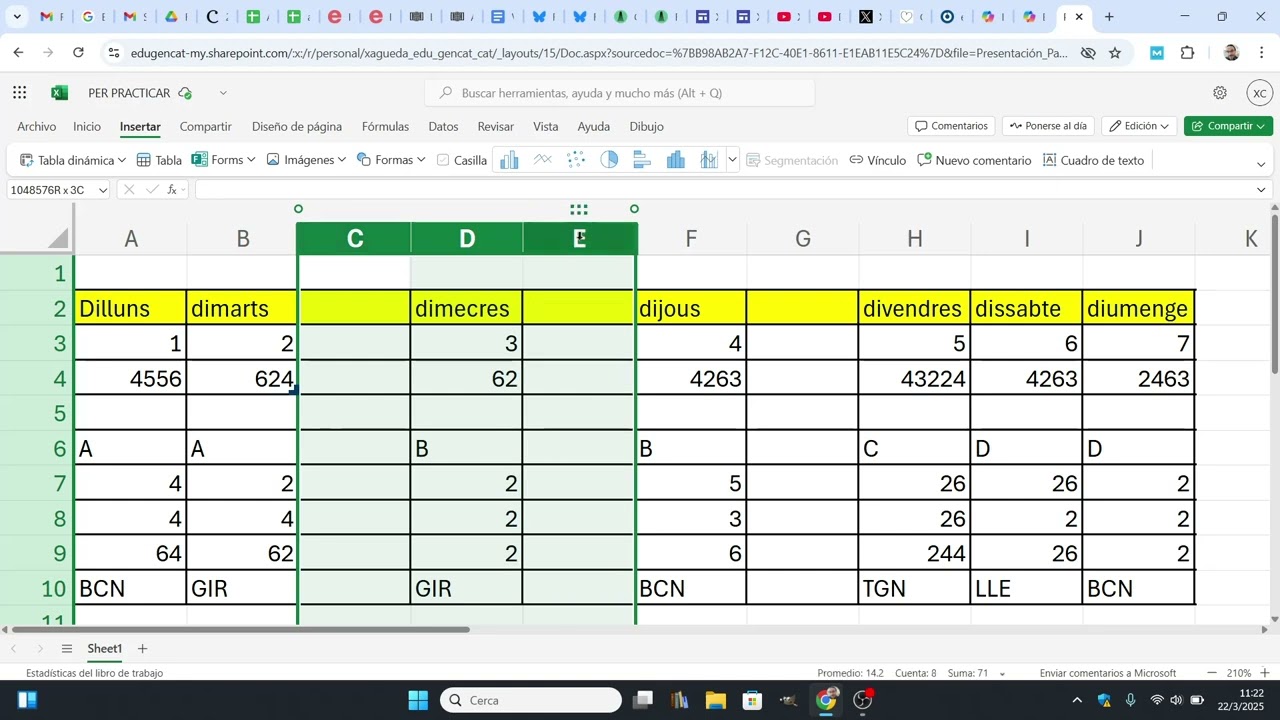Switch to the Fórmulas tab

[x=385, y=127]
